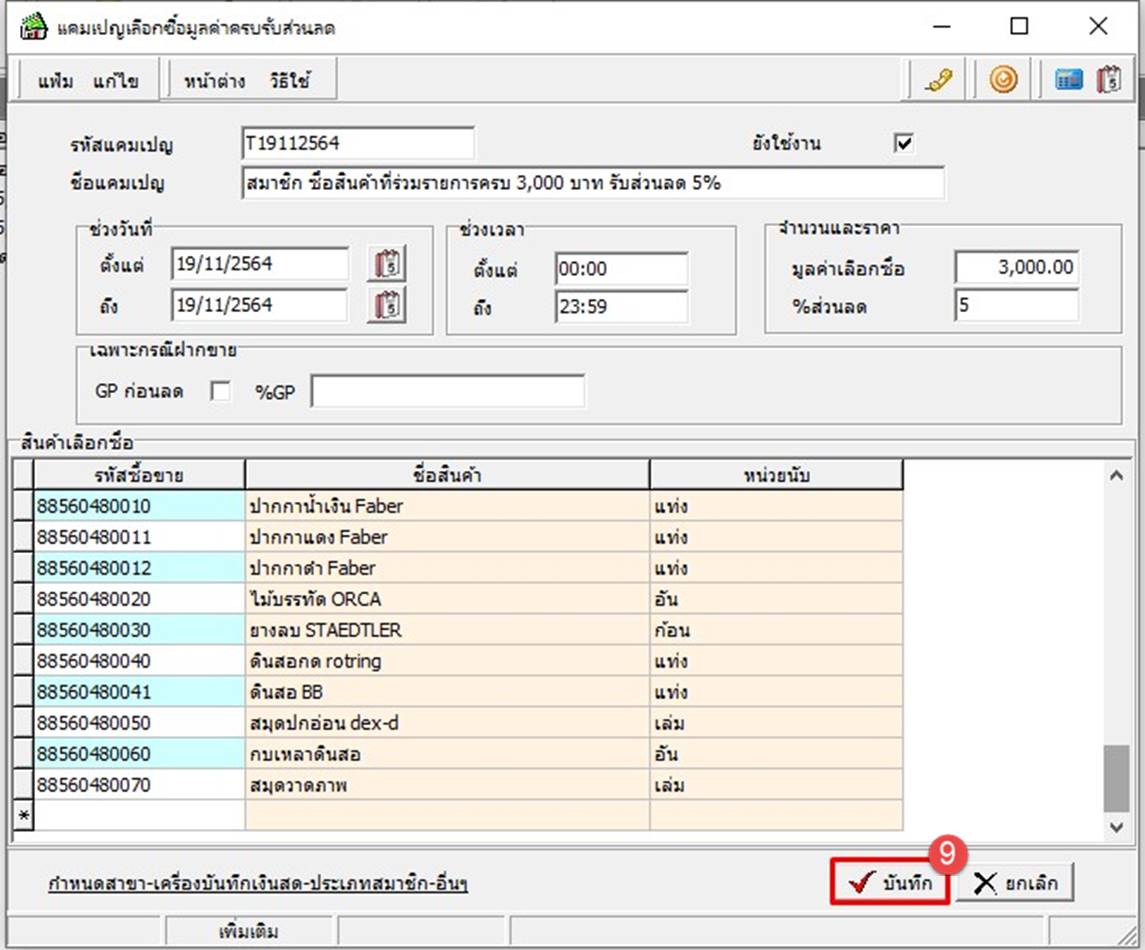Click the product list scroll up arrow
The image size is (1145, 950).
click(1117, 476)
